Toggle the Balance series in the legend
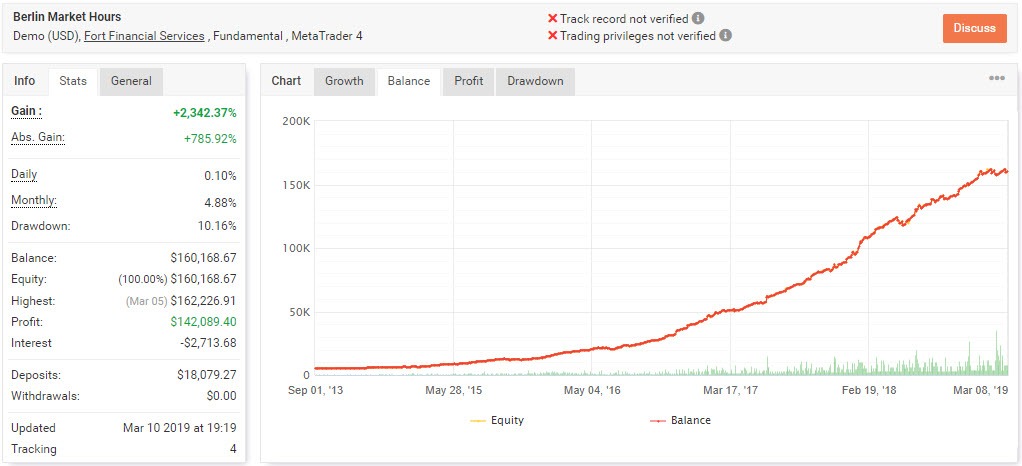The width and height of the screenshot is (1022, 466). (x=680, y=420)
